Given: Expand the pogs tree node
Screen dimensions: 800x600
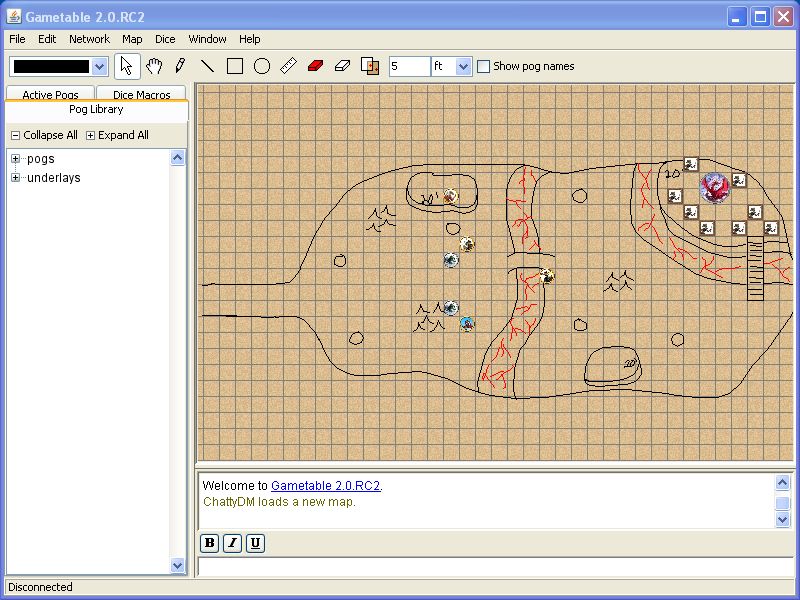Looking at the screenshot, I should pyautogui.click(x=15, y=159).
